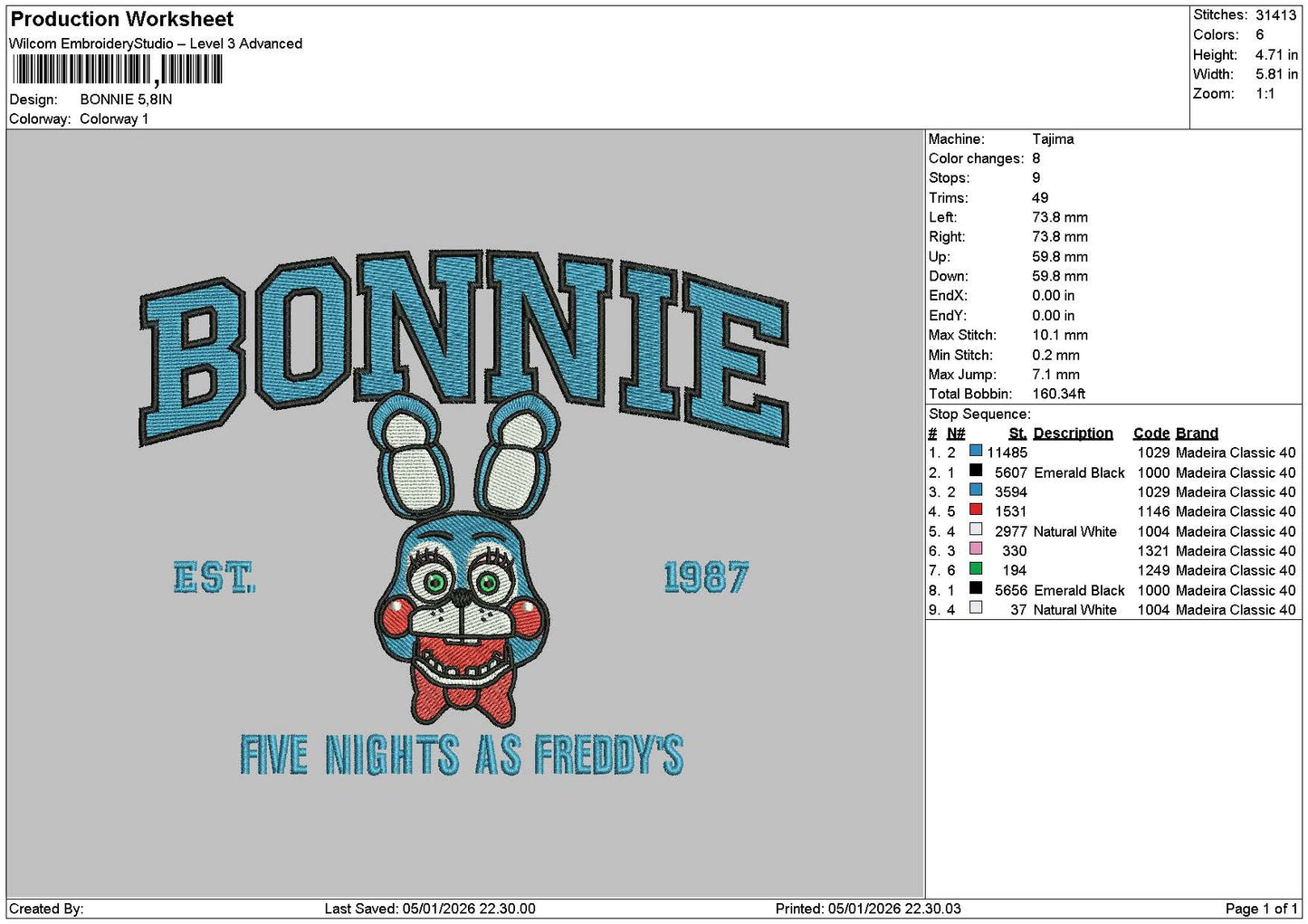Click the Machine value 'Tajima'
The width and height of the screenshot is (1308, 924).
pos(1053,139)
